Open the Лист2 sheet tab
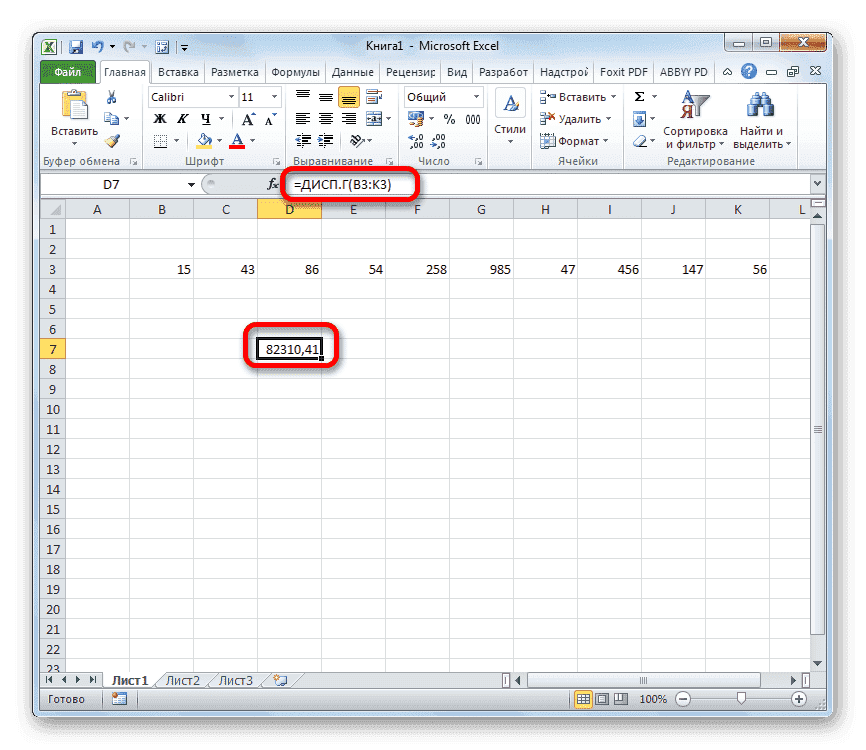Viewport: 866px width, 750px height. 182,679
